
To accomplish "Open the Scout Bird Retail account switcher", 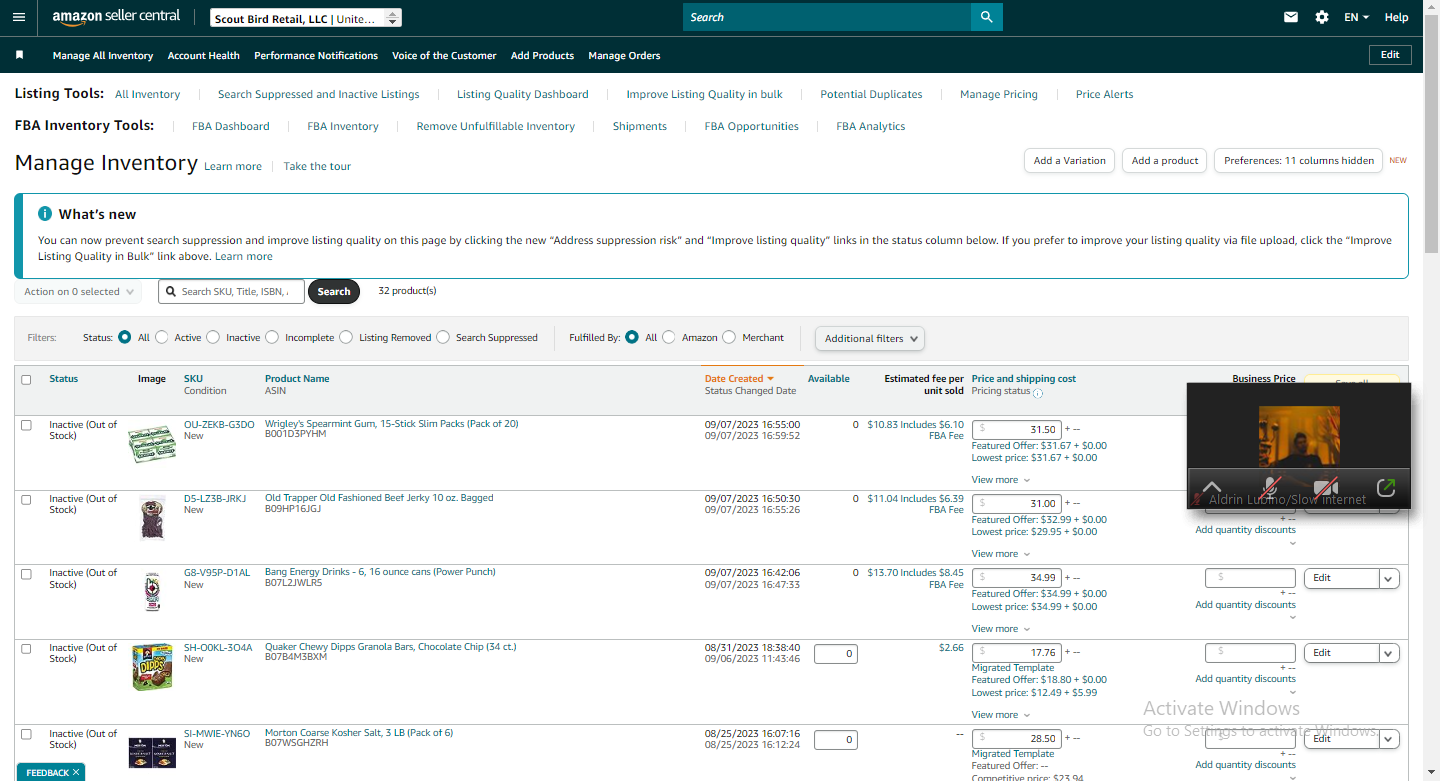I will click(x=306, y=18).
